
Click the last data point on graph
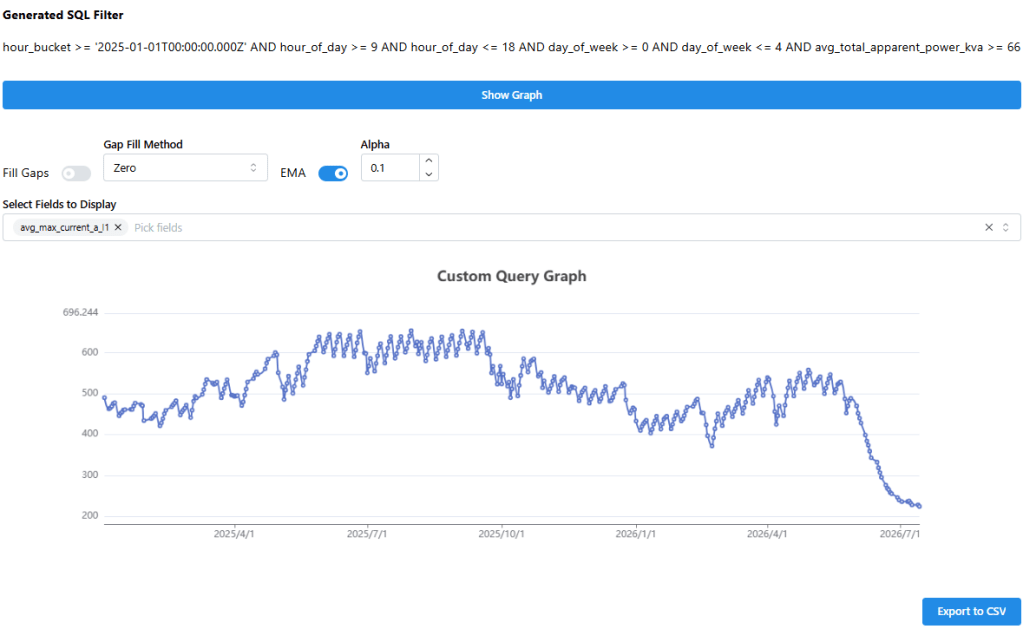click(x=919, y=506)
